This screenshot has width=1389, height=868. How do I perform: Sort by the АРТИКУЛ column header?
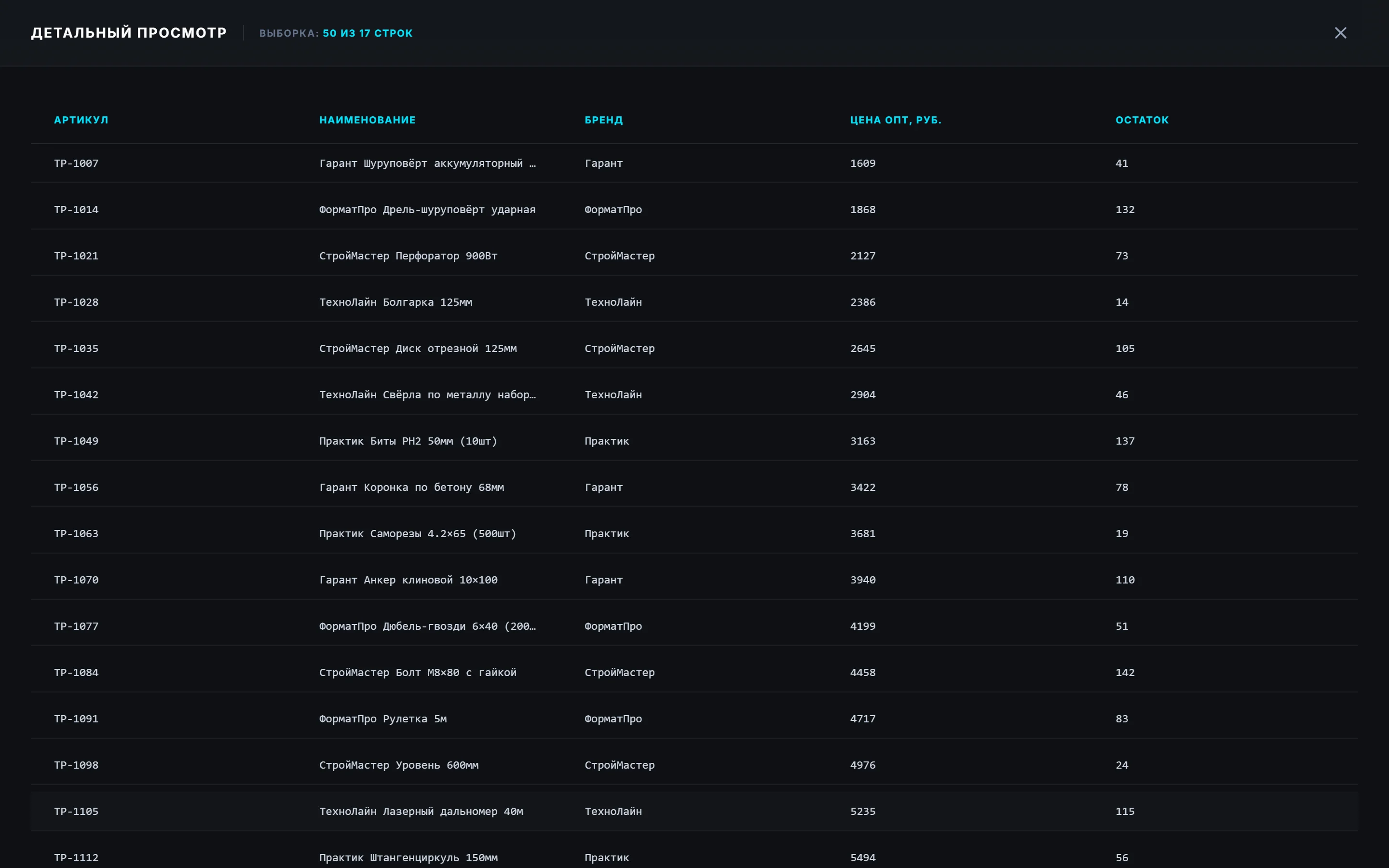(81, 120)
